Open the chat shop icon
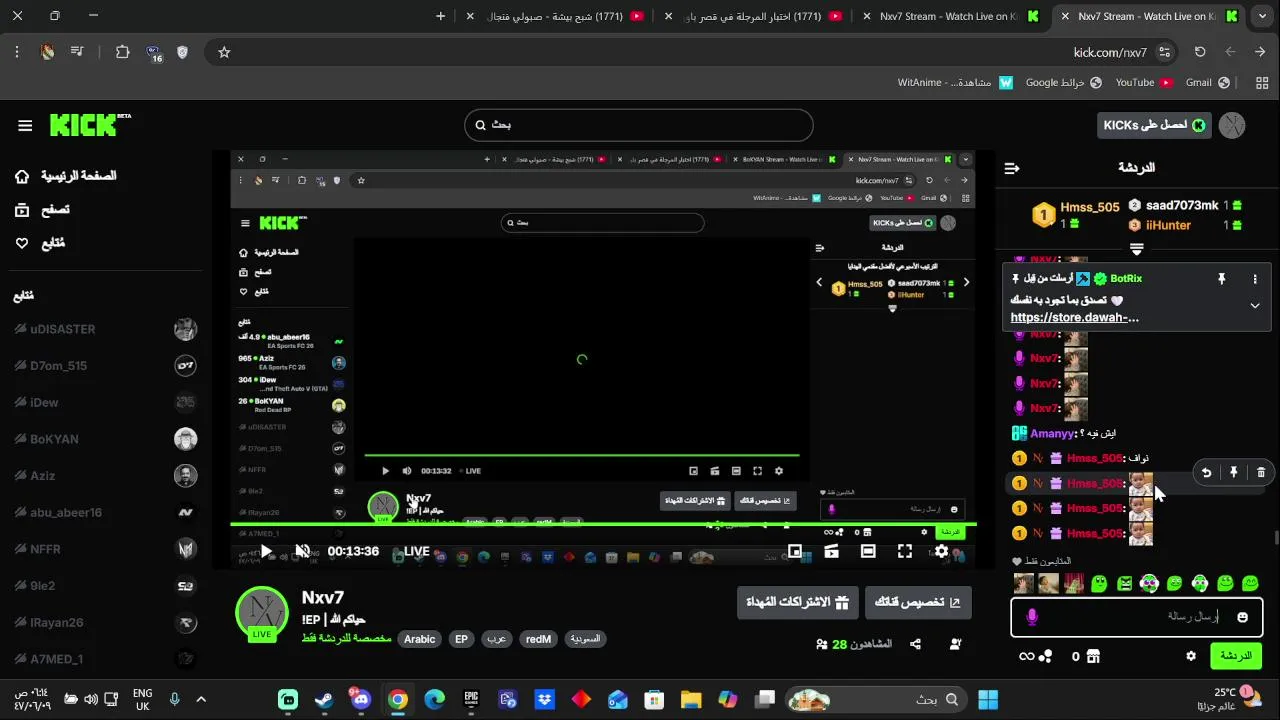The height and width of the screenshot is (720, 1280). (1093, 656)
